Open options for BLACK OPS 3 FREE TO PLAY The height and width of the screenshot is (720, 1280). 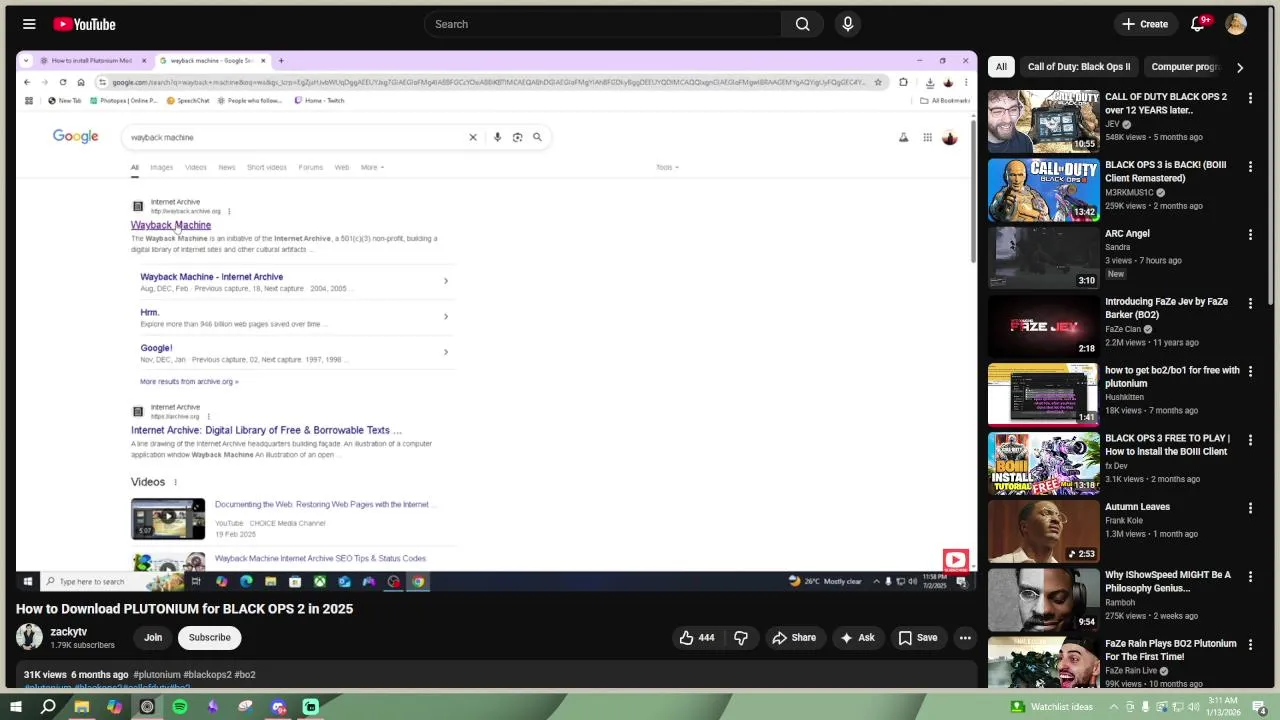[1250, 439]
